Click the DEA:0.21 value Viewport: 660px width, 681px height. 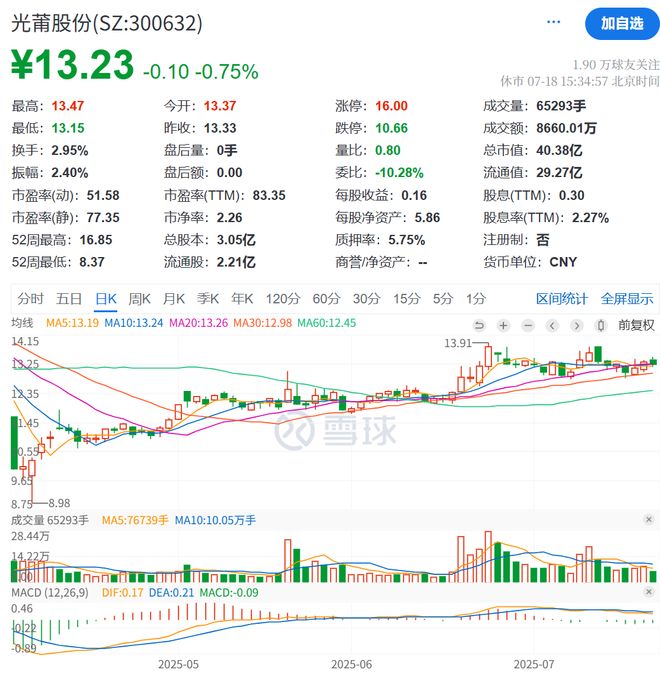point(171,593)
